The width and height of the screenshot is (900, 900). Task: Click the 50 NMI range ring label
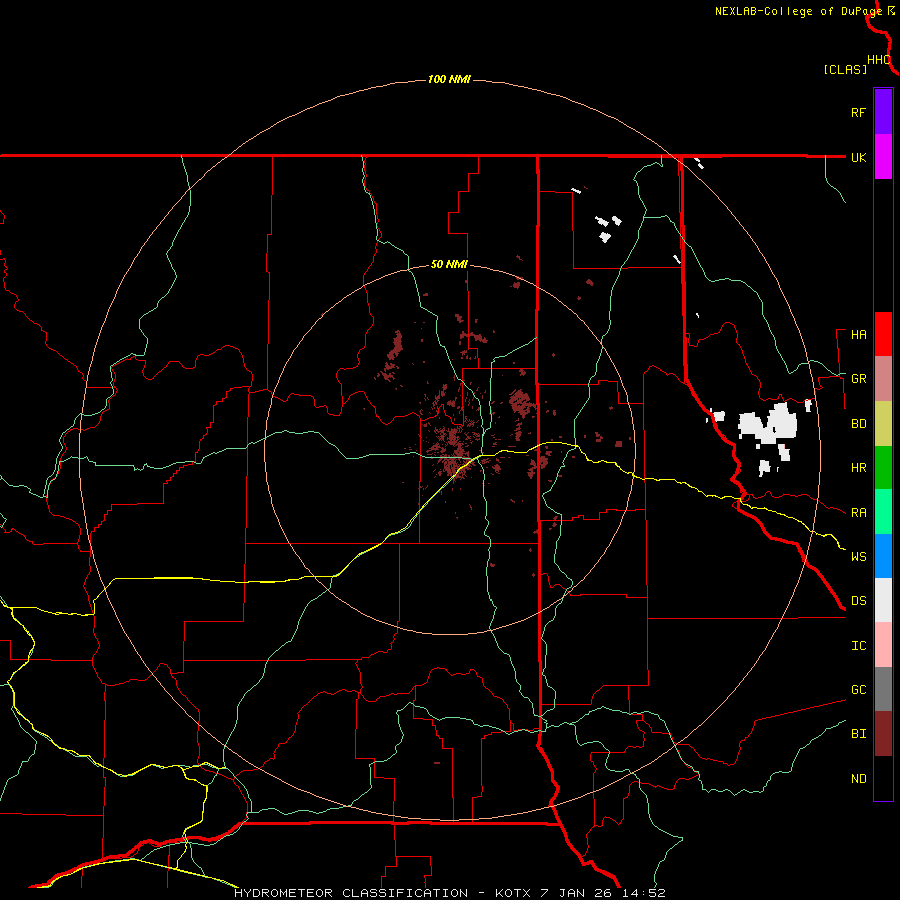click(449, 265)
